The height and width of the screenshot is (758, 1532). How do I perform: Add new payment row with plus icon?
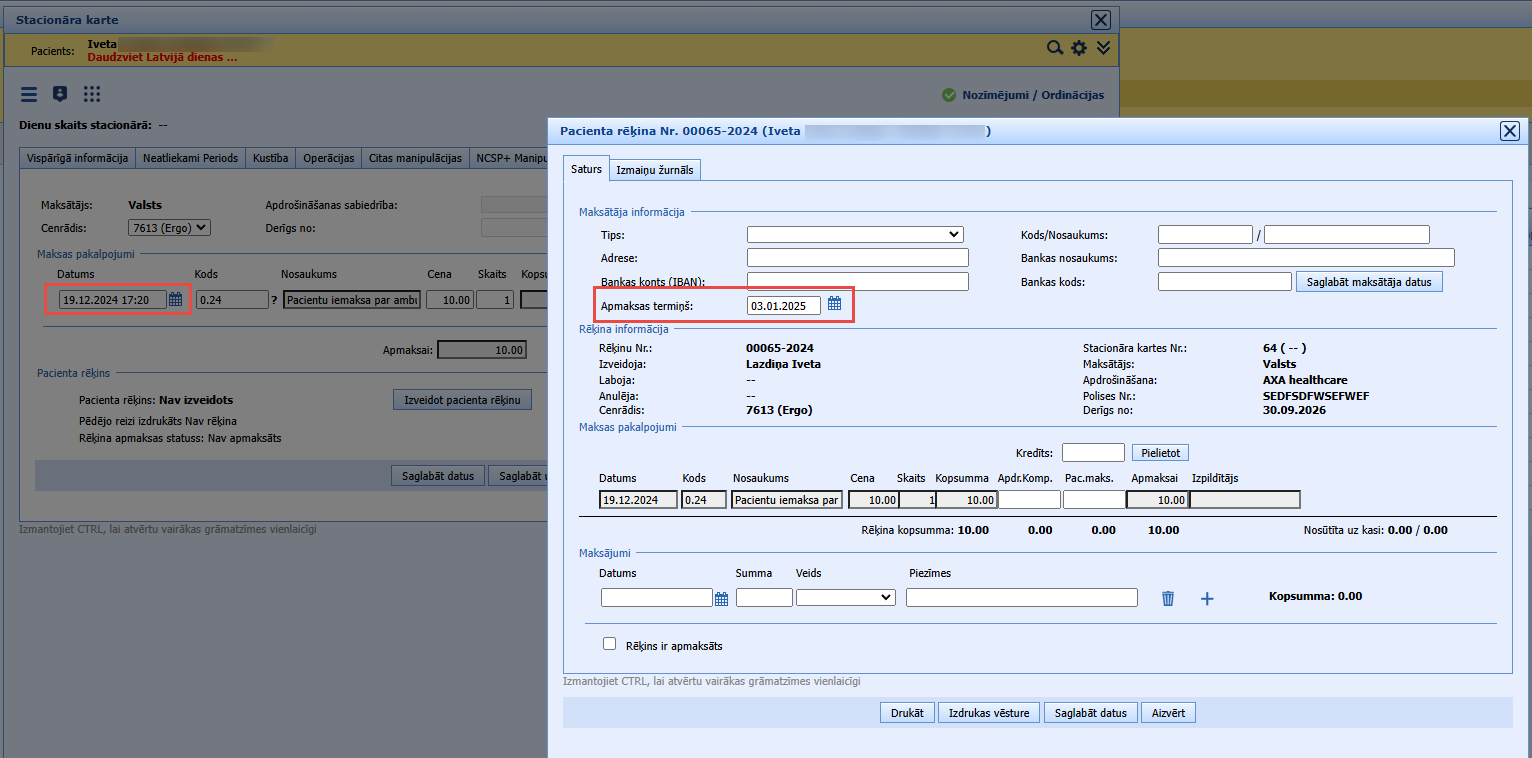[x=1206, y=598]
